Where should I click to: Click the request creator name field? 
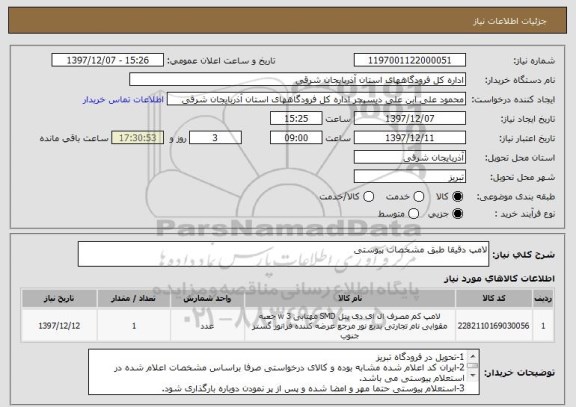(316, 99)
